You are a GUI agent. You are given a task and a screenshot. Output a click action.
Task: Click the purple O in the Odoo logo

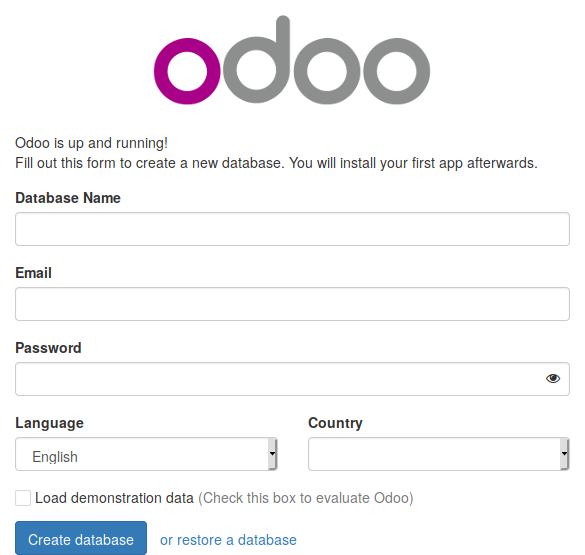tap(187, 71)
